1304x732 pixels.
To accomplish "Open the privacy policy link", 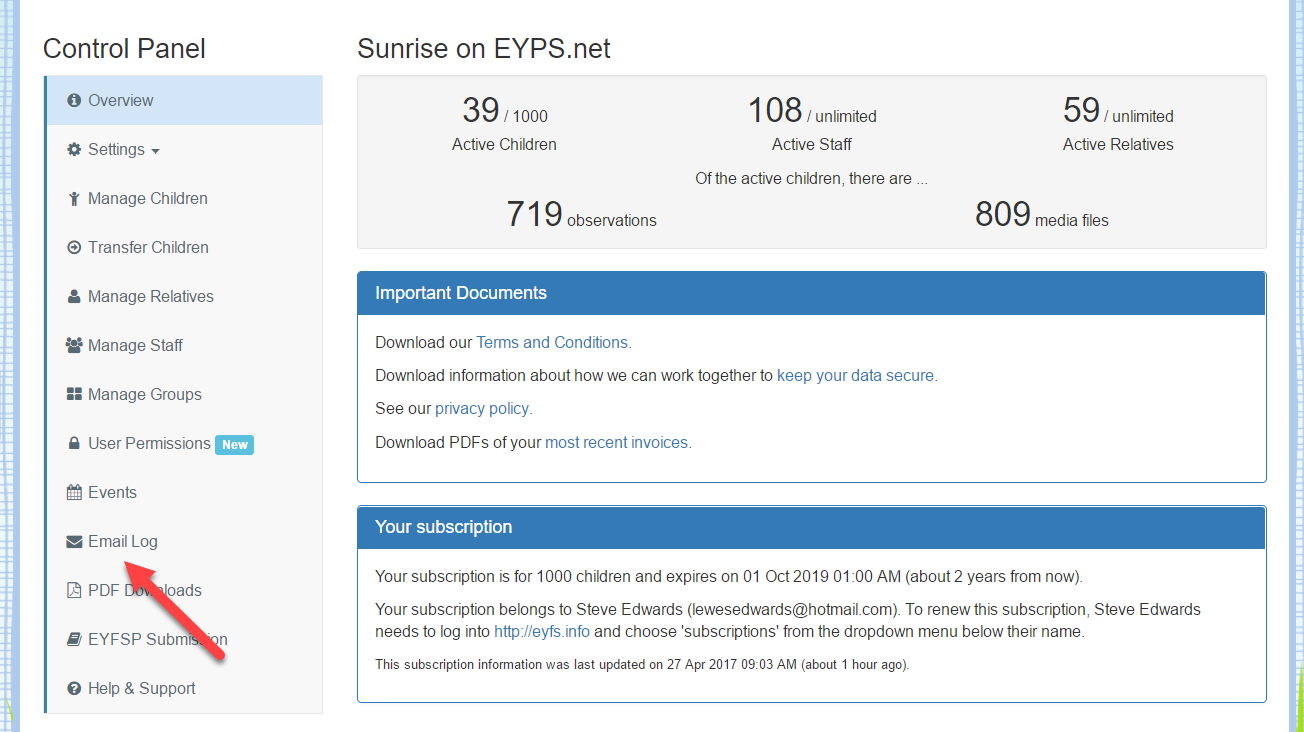I will coord(482,408).
